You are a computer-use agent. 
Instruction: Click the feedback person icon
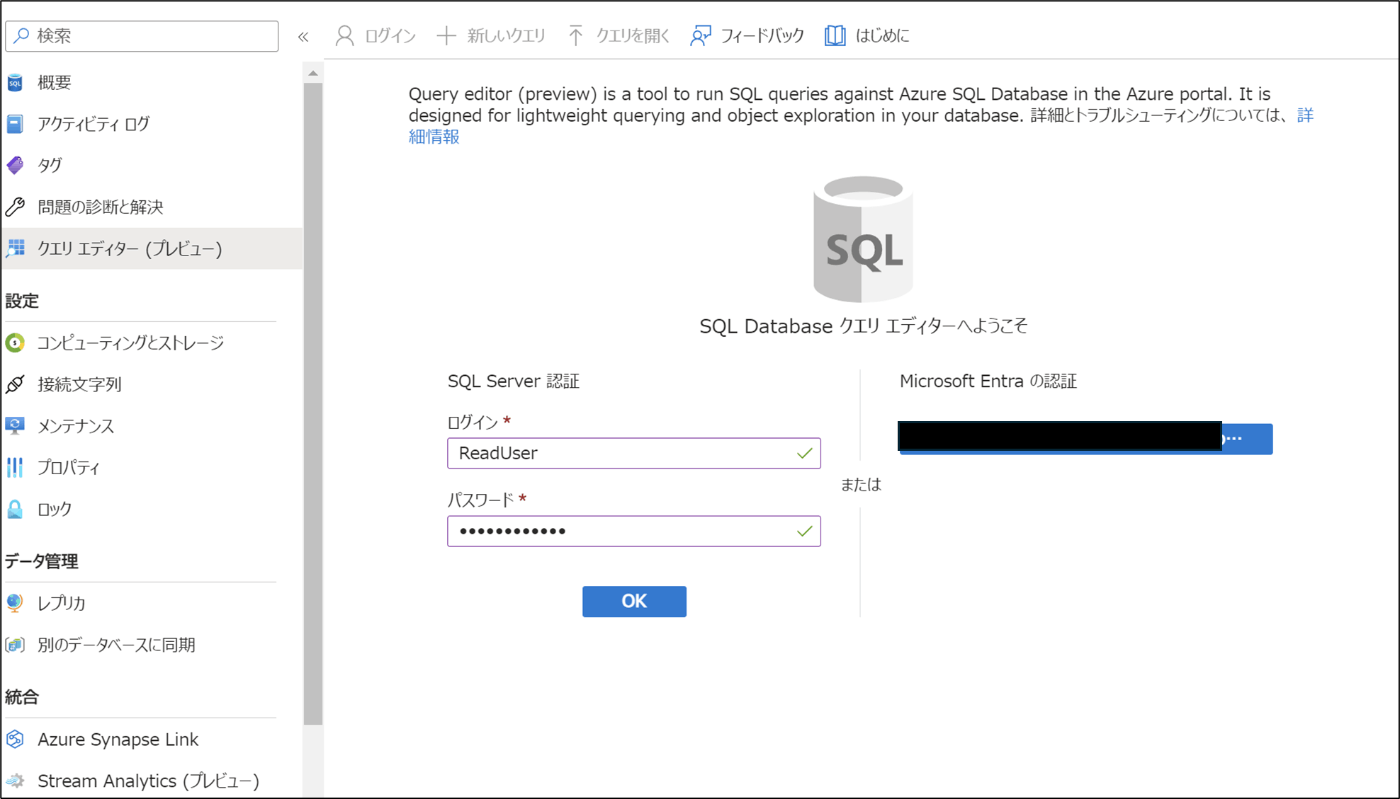(x=700, y=36)
